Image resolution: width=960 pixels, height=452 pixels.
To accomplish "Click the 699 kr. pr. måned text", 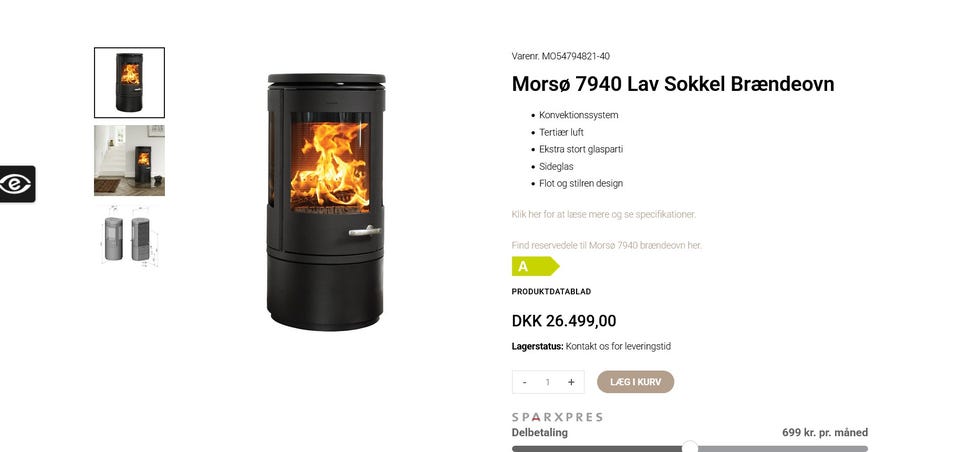I will coord(825,432).
